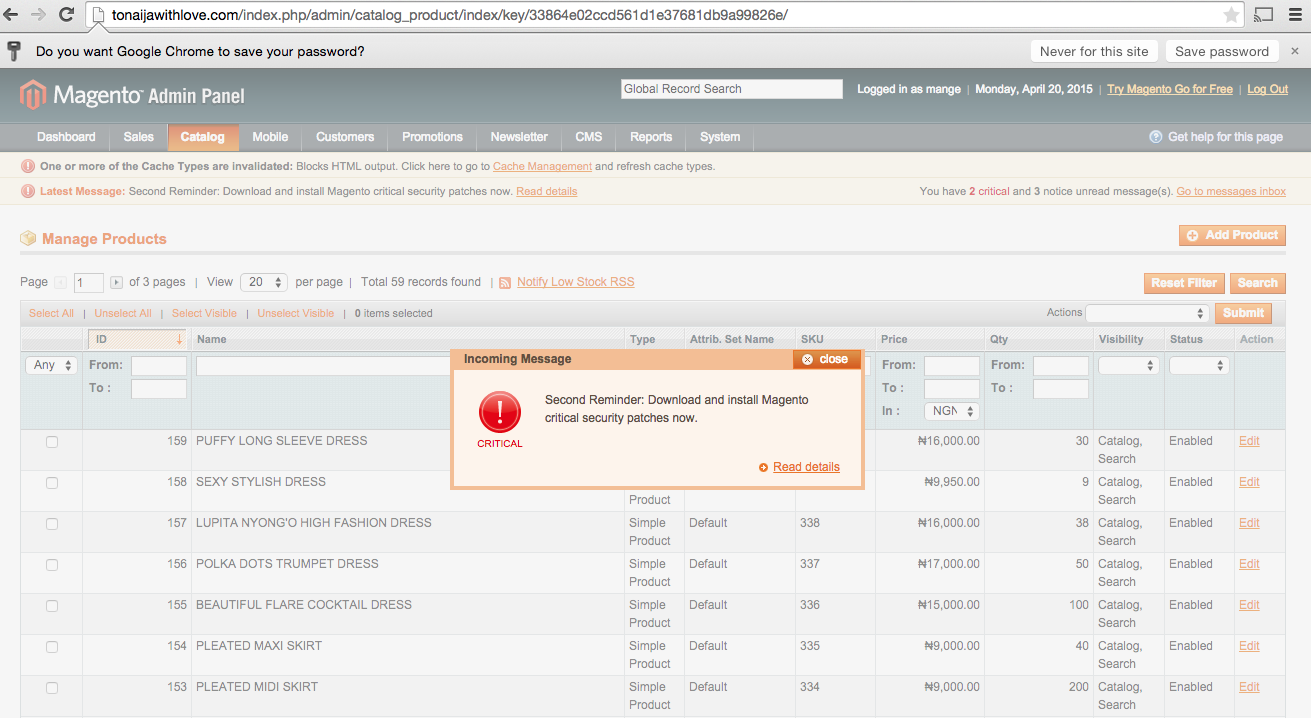The image size is (1311, 718).
Task: Click the red CRITICAL alert icon
Action: tap(499, 412)
